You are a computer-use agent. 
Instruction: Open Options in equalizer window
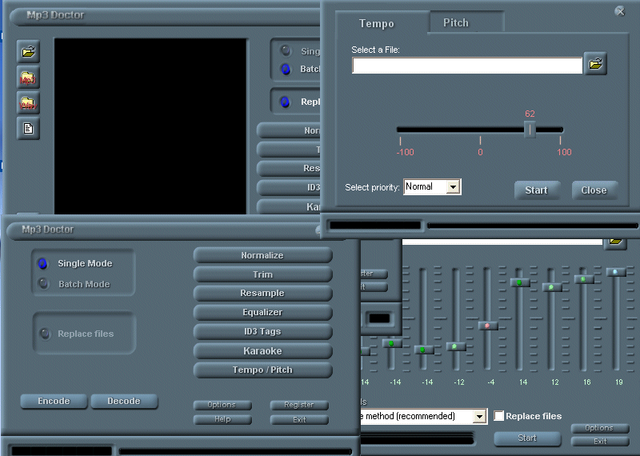coord(600,428)
